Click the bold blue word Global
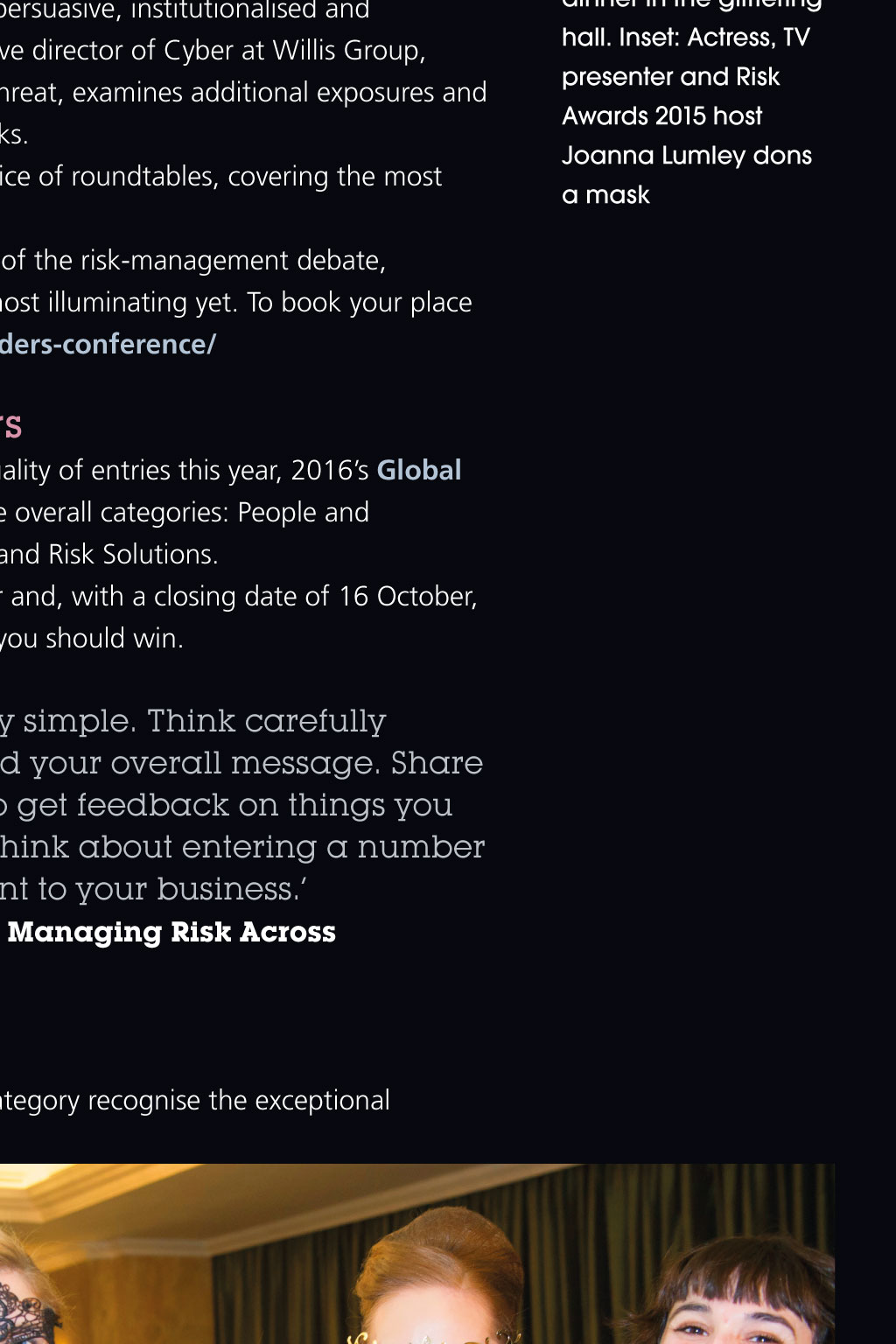Screen dimensions: 896x1344 coord(419,470)
